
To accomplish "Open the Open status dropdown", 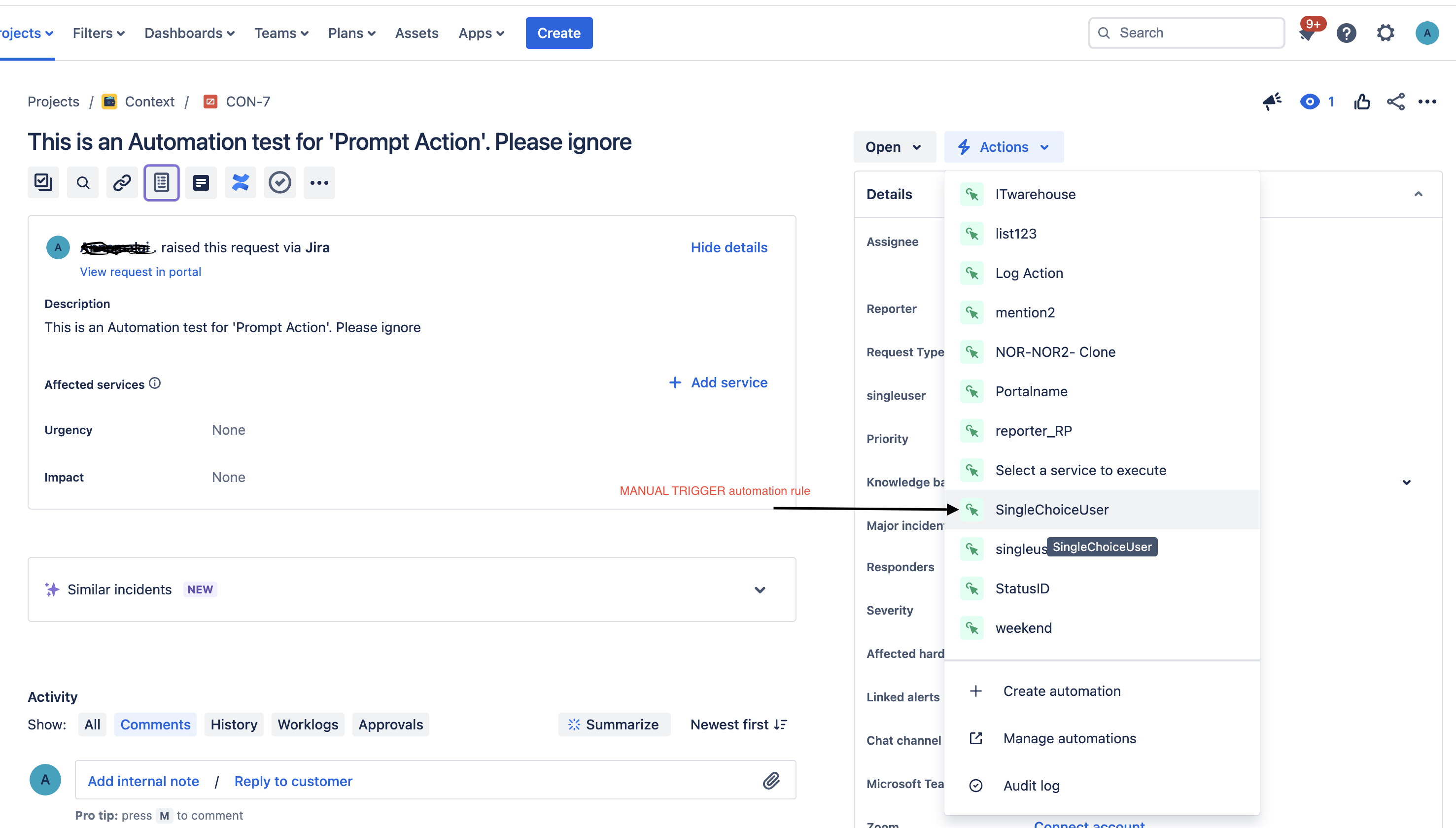I will 893,147.
